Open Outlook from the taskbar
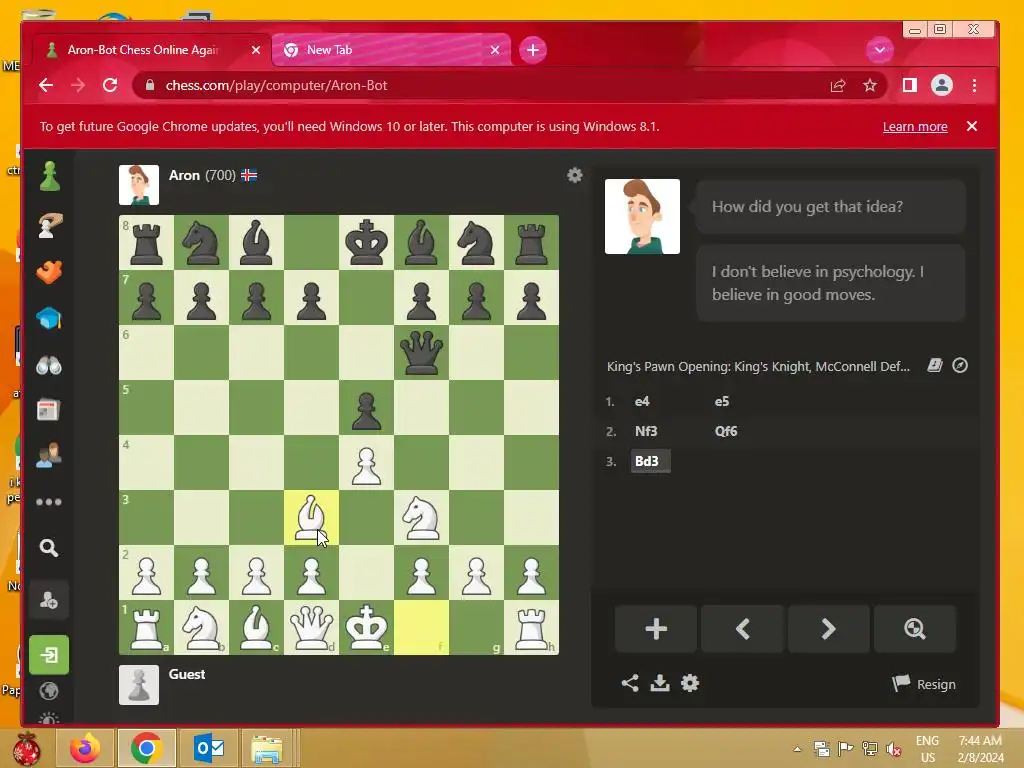This screenshot has height=768, width=1024. [x=209, y=748]
